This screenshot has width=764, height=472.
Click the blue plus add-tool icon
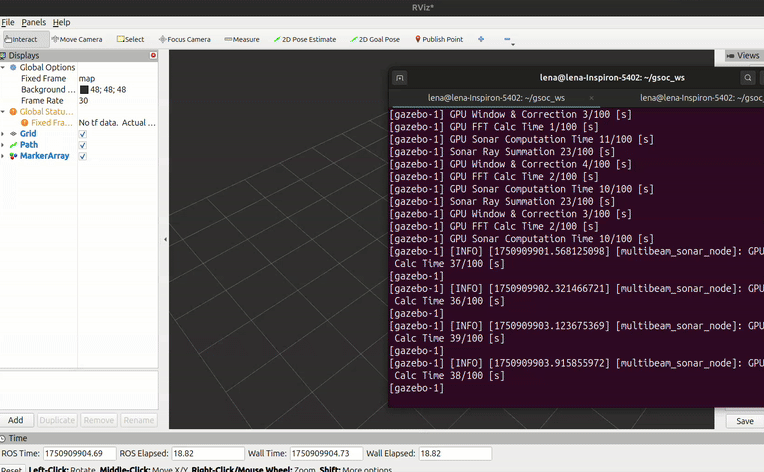(x=481, y=39)
